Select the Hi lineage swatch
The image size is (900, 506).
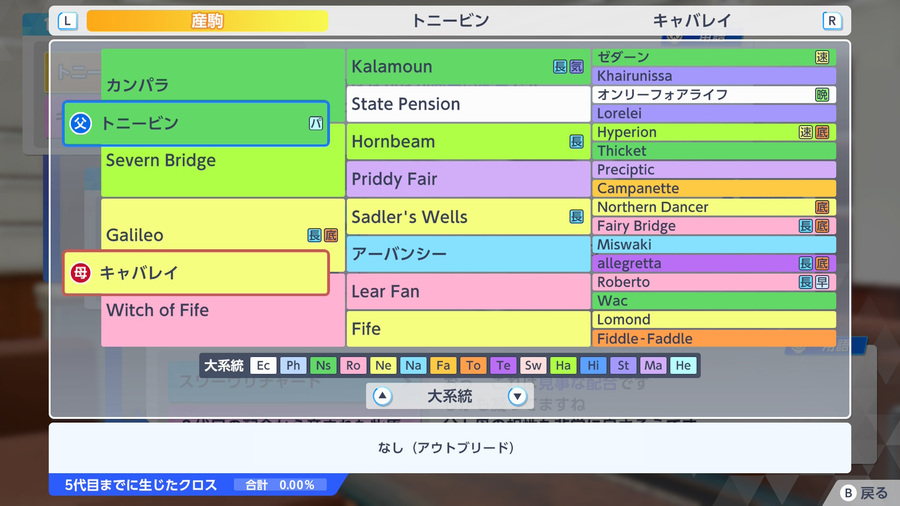pyautogui.click(x=593, y=365)
